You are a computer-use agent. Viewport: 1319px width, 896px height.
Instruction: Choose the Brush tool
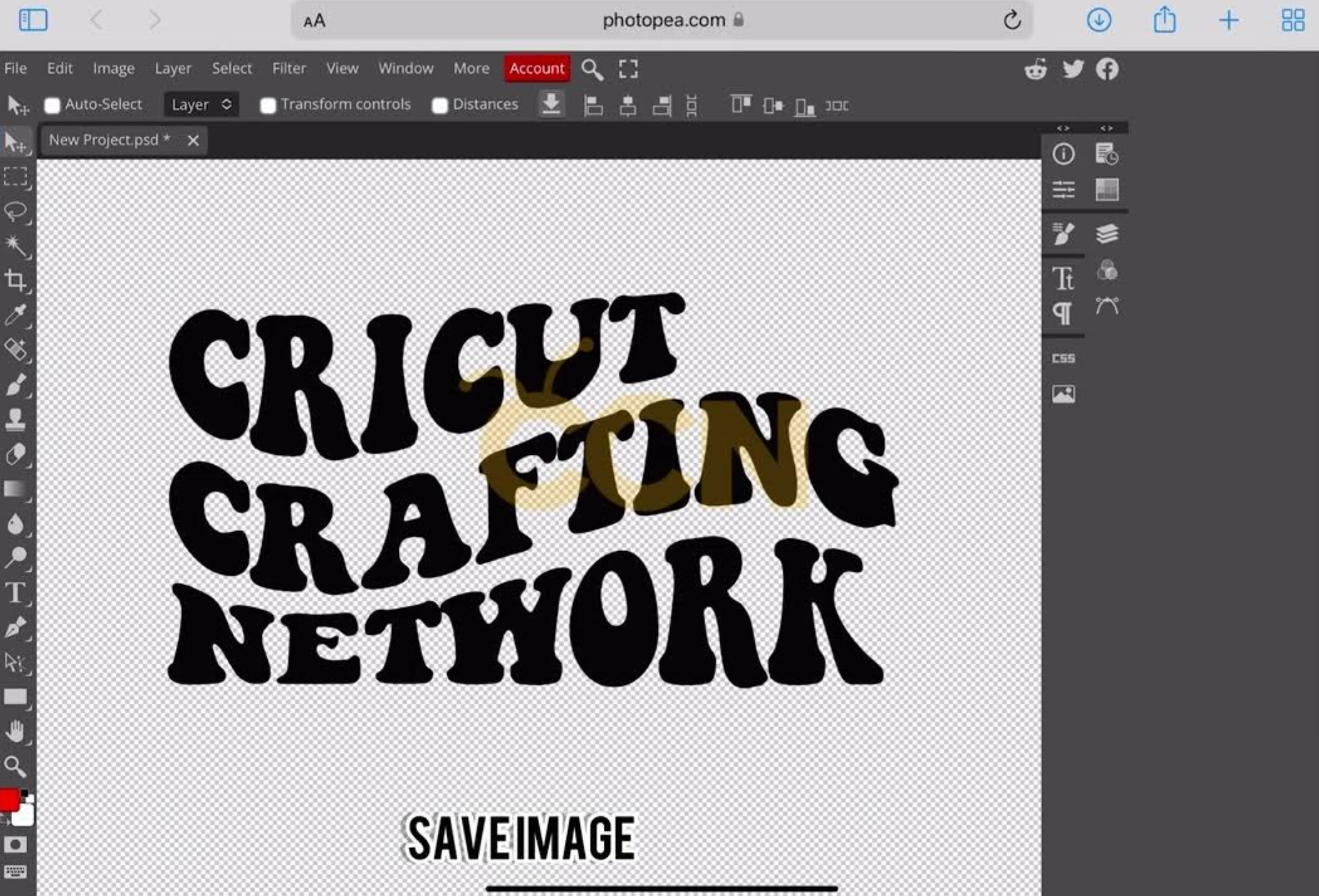point(16,385)
